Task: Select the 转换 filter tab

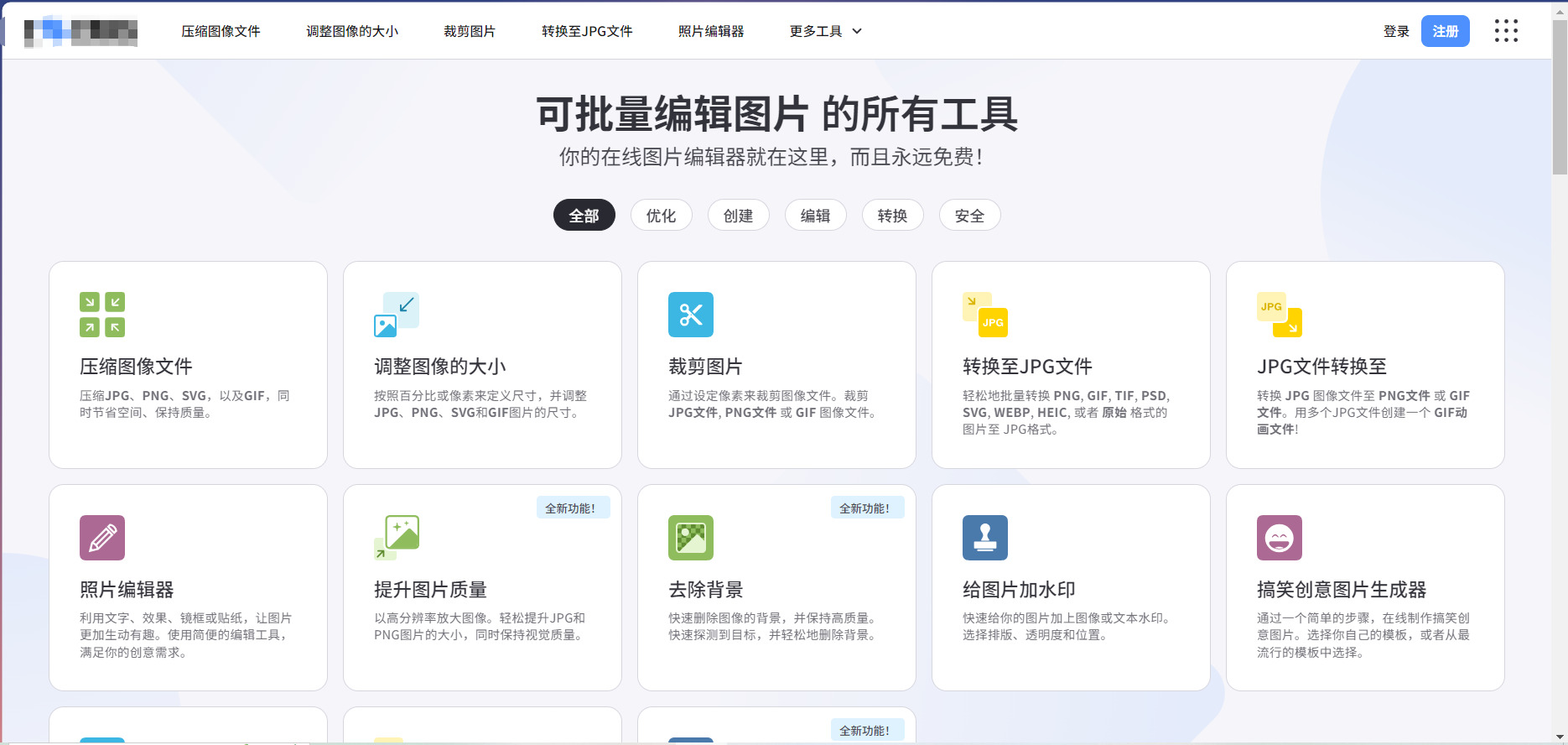Action: pyautogui.click(x=893, y=216)
